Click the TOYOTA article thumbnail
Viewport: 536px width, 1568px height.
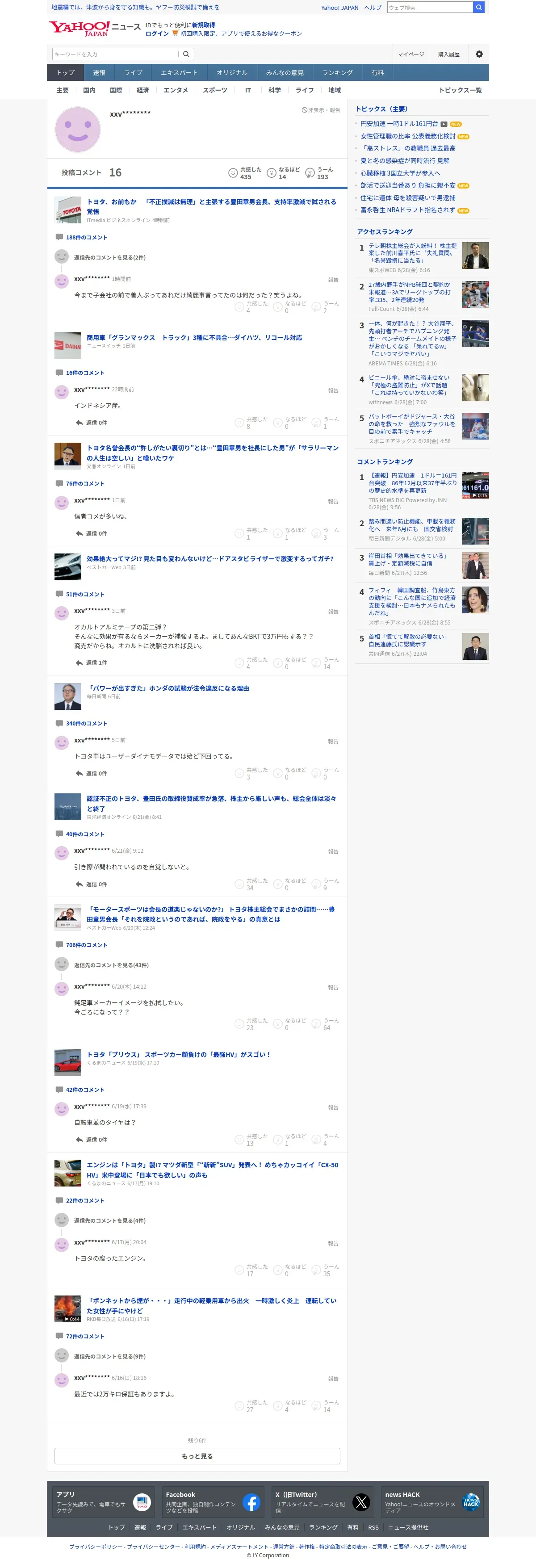click(x=67, y=210)
